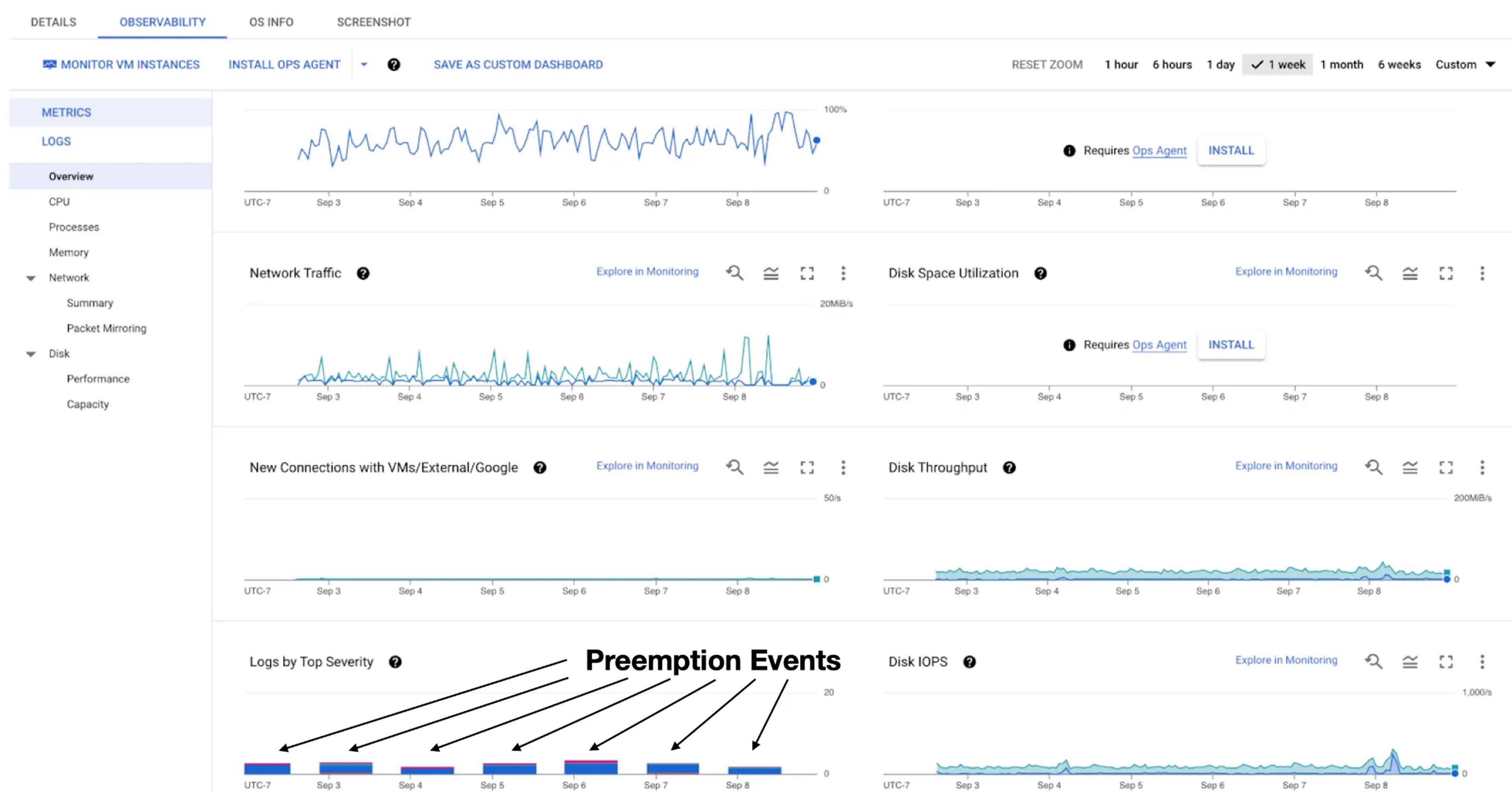Choose the 6 weeks time range
Viewport: 1512px width, 812px height.
point(1399,65)
